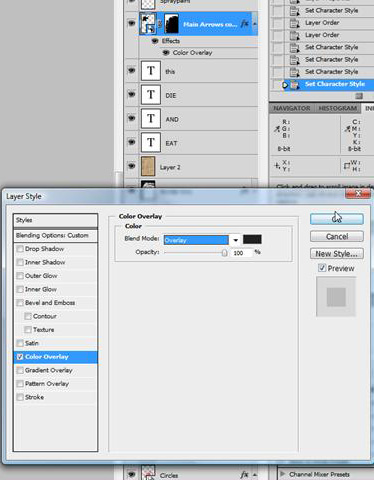Uncheck the Color Overlay checkbox

[20, 357]
